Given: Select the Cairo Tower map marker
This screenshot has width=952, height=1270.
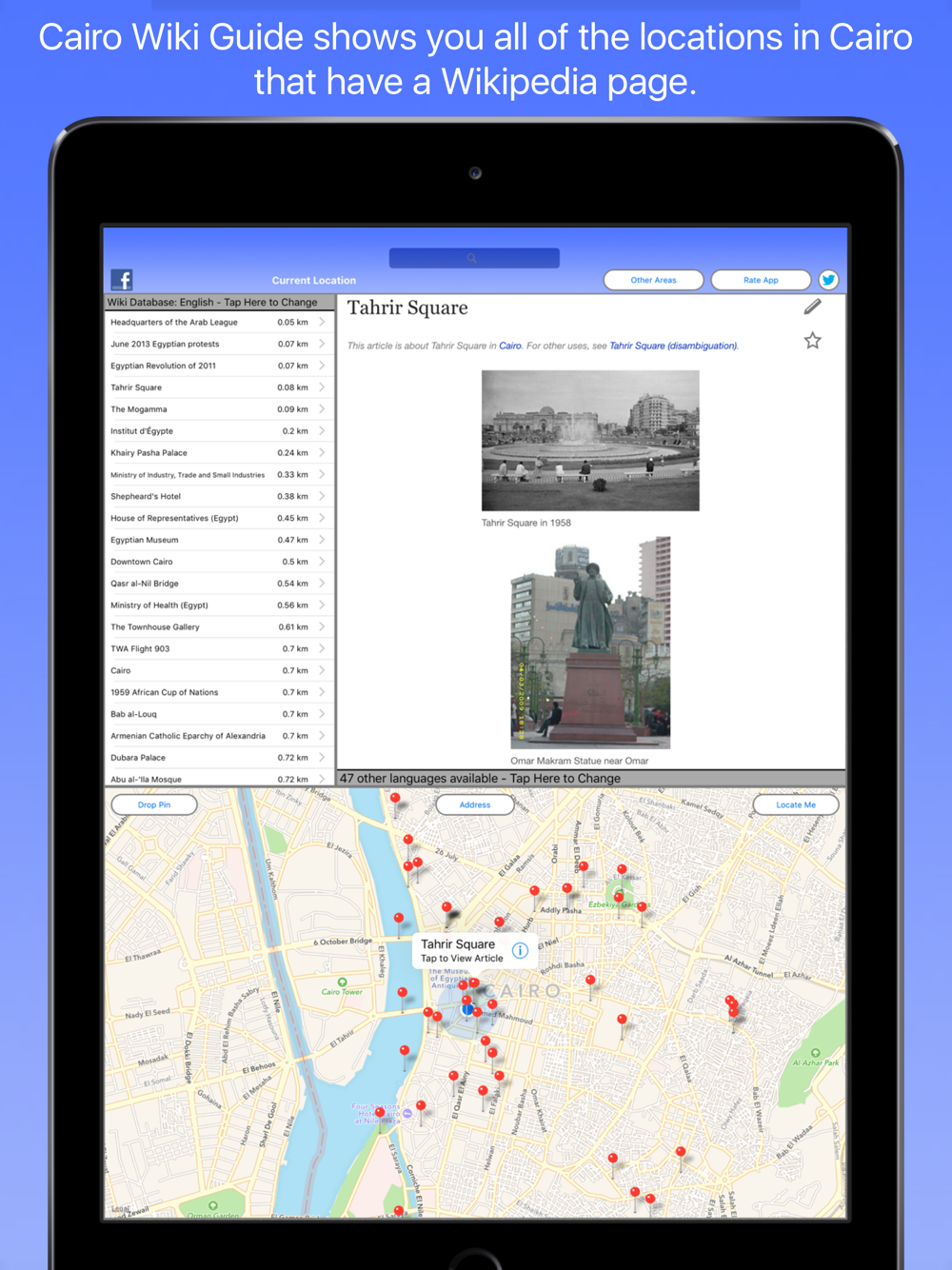Looking at the screenshot, I should coord(342,982).
